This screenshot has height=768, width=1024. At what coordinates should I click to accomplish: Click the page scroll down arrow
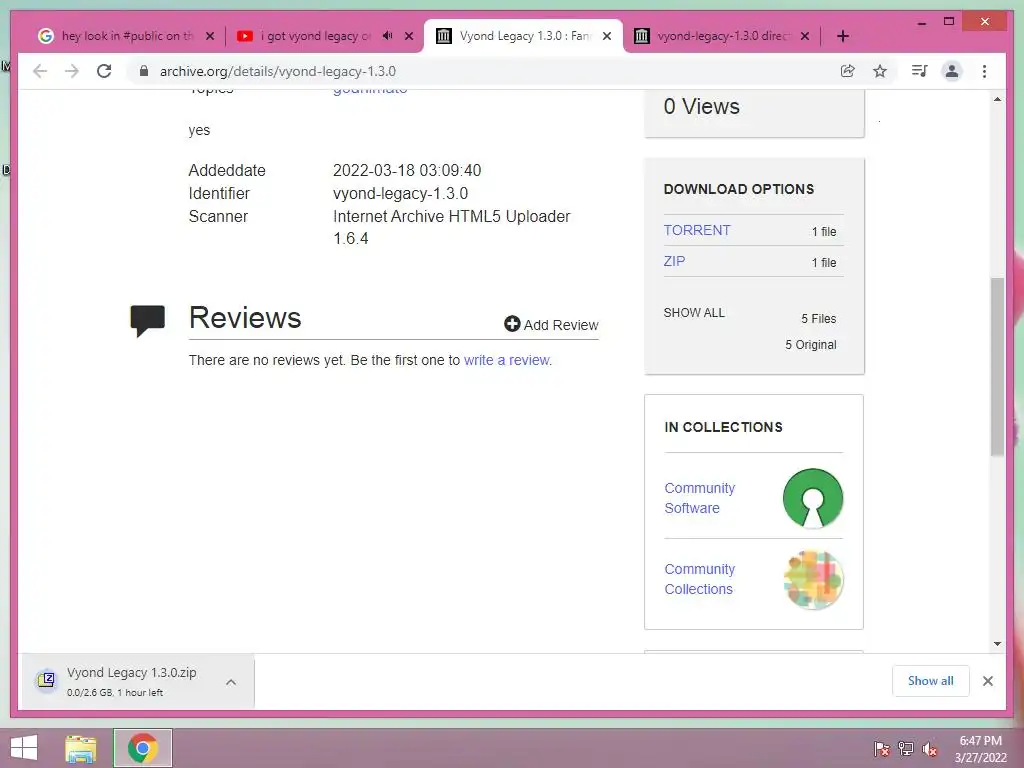coord(997,644)
